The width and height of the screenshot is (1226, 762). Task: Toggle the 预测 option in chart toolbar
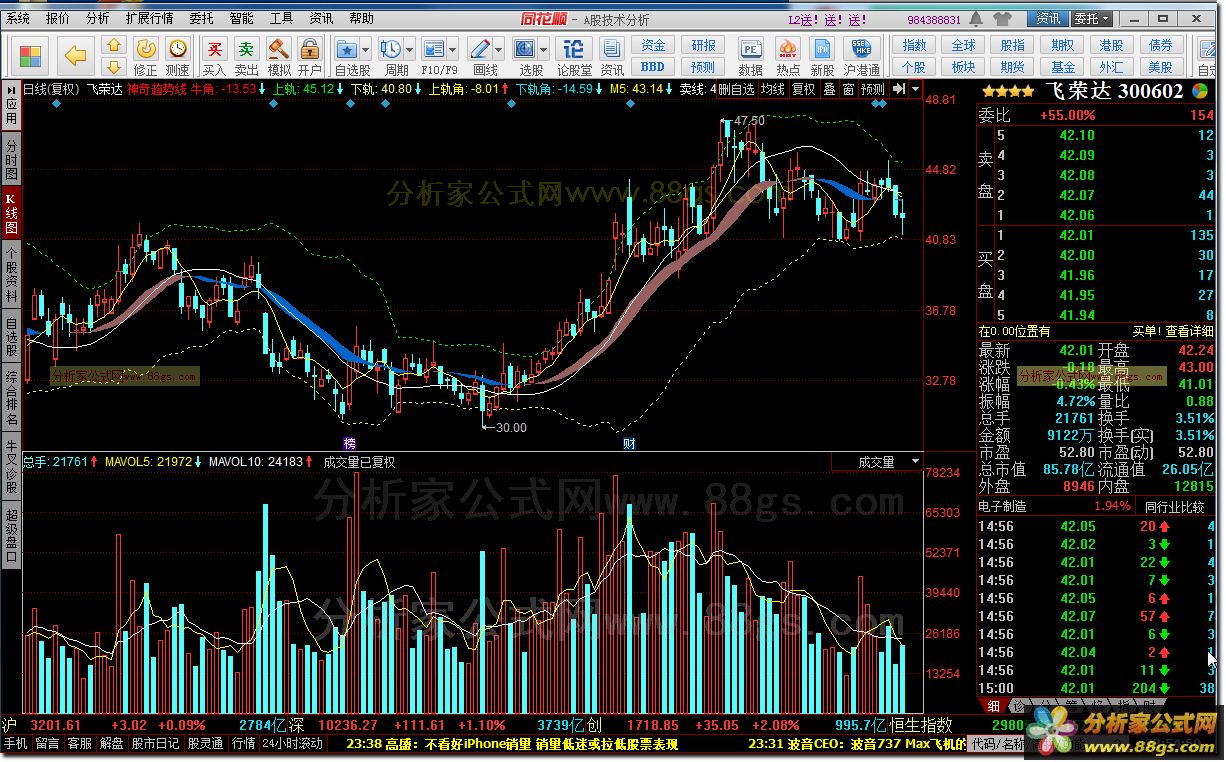pos(873,89)
